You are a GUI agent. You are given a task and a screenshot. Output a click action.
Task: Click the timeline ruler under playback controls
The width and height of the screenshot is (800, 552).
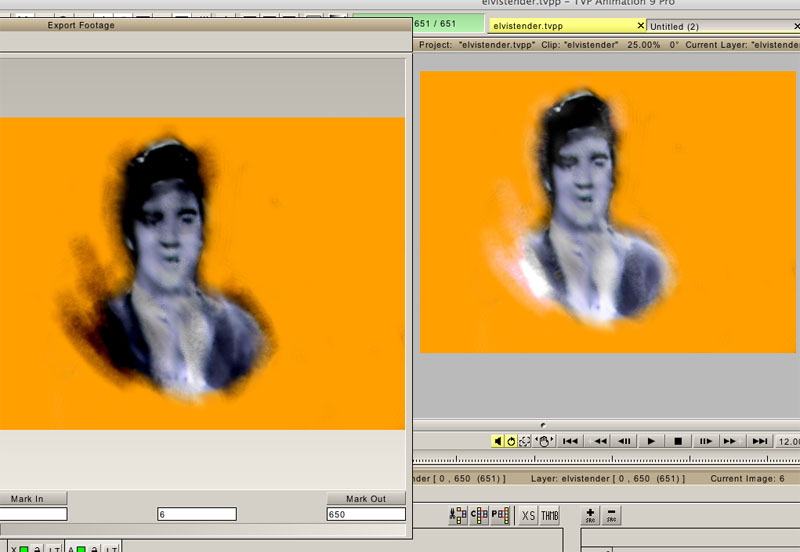click(606, 459)
